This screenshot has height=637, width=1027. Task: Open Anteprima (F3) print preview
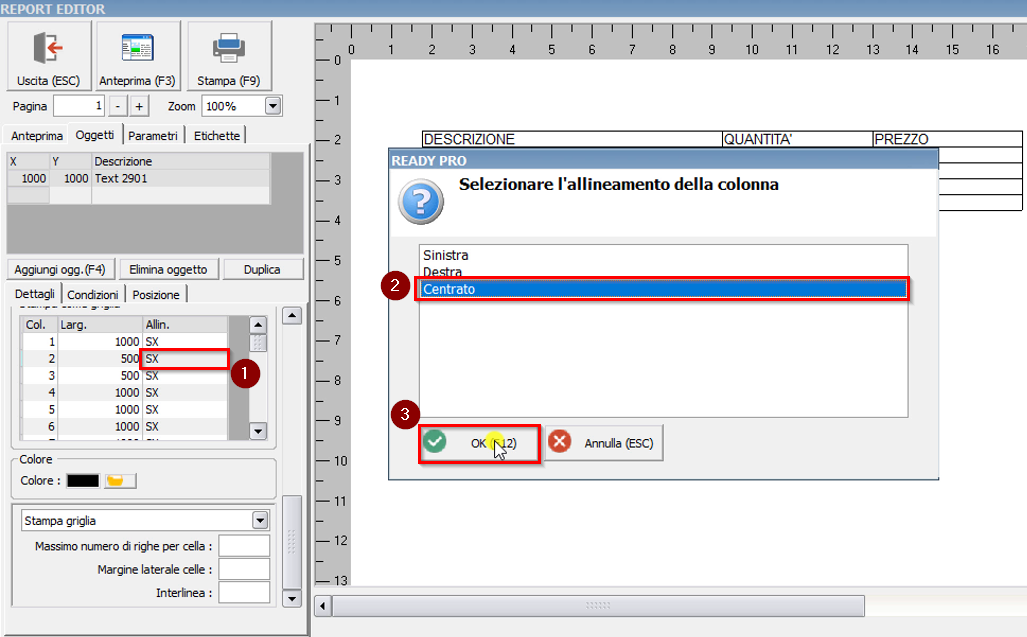137,57
